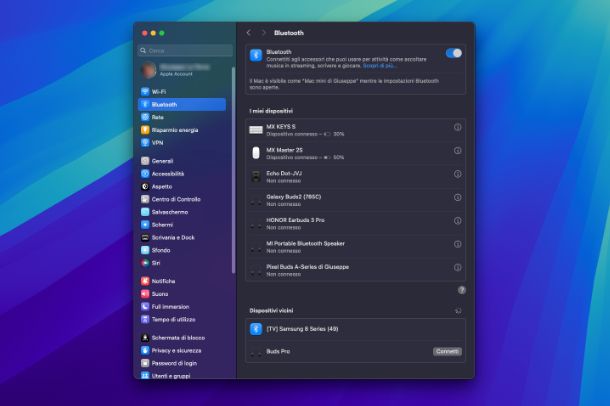Click the Password di login icon
Viewport: 610px width, 406px height.
pos(145,363)
